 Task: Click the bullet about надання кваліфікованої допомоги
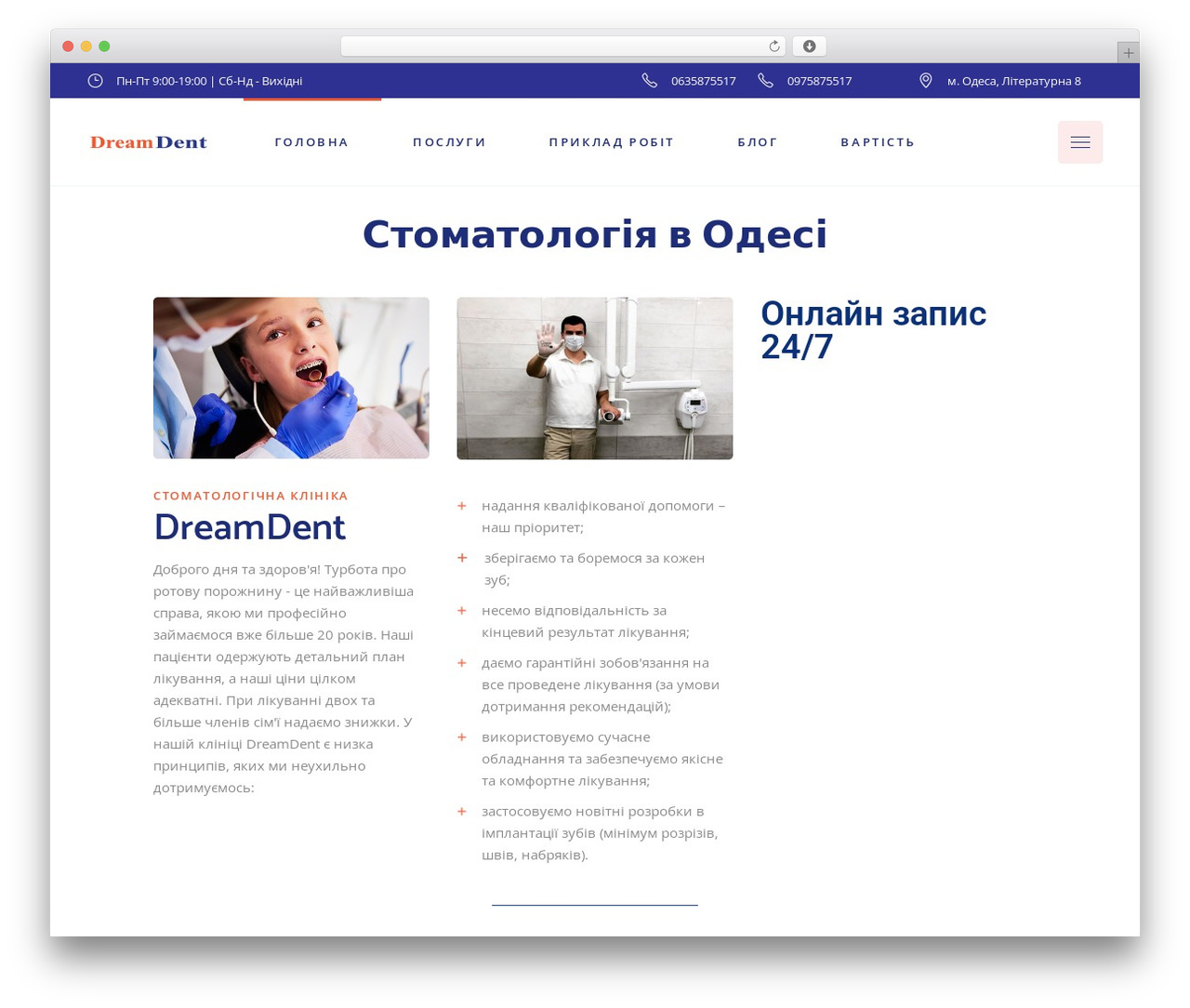(603, 516)
